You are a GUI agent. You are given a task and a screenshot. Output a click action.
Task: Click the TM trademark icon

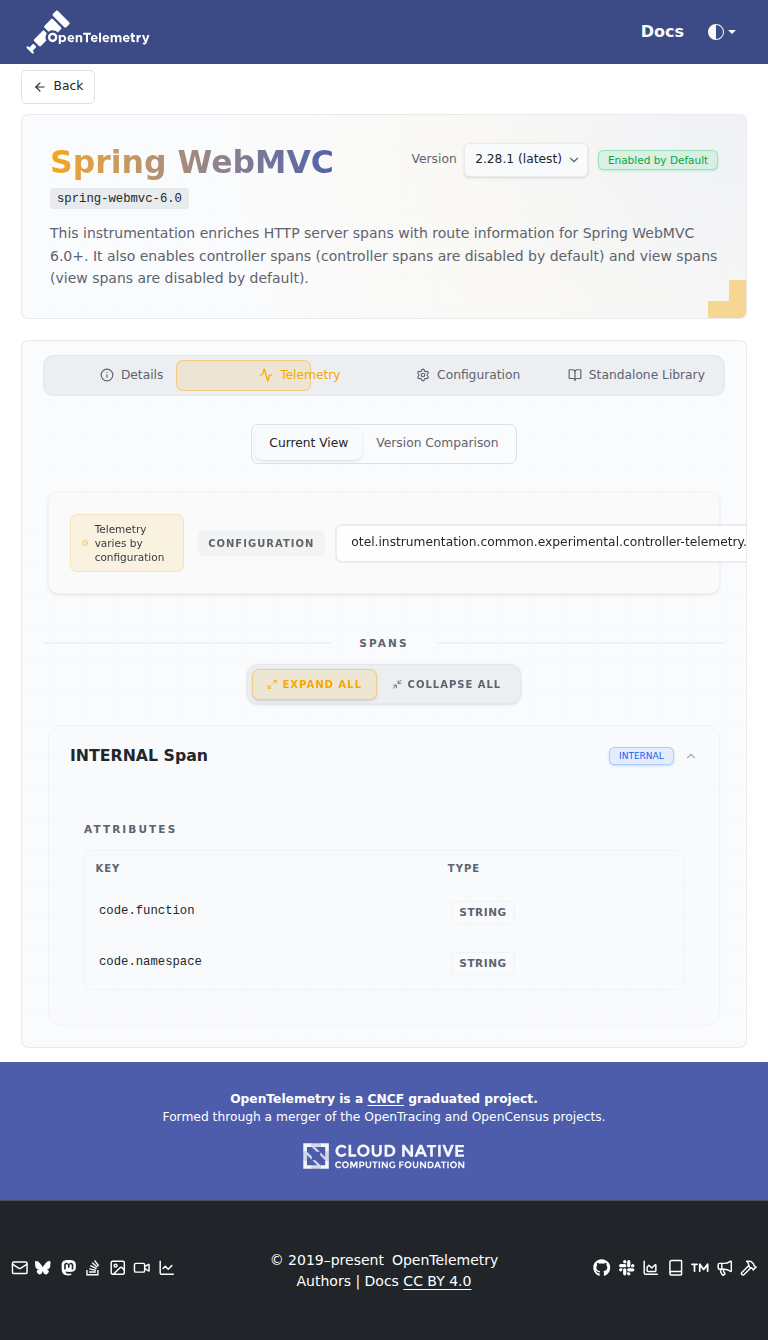click(x=700, y=1268)
